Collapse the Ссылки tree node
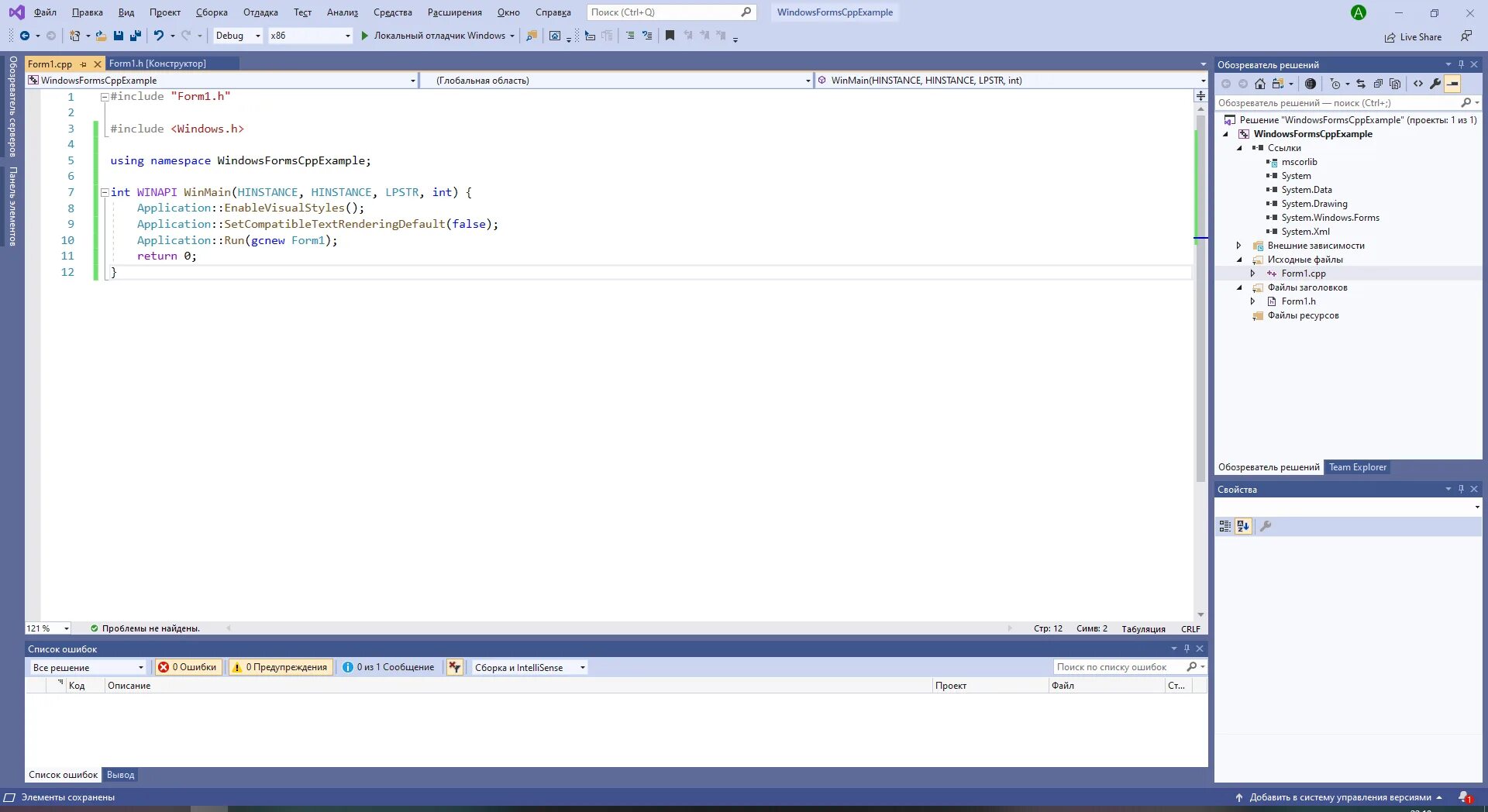 [1239, 148]
